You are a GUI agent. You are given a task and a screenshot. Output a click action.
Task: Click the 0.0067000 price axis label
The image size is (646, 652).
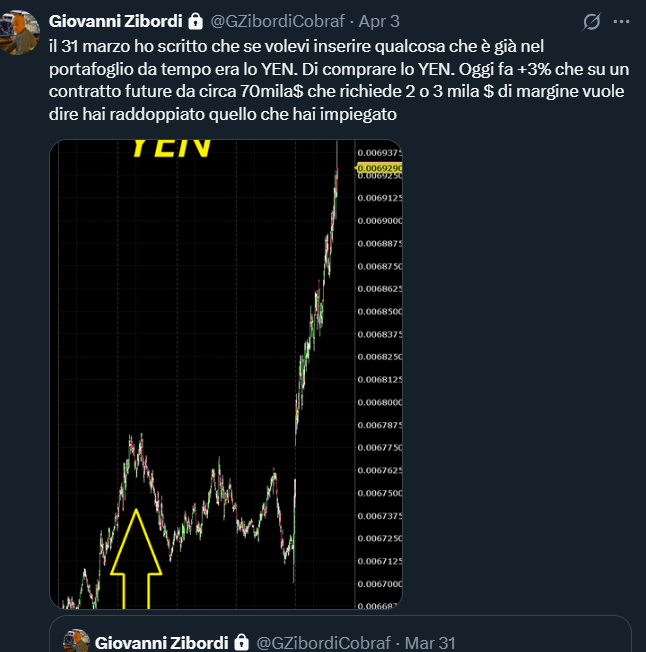pos(379,584)
